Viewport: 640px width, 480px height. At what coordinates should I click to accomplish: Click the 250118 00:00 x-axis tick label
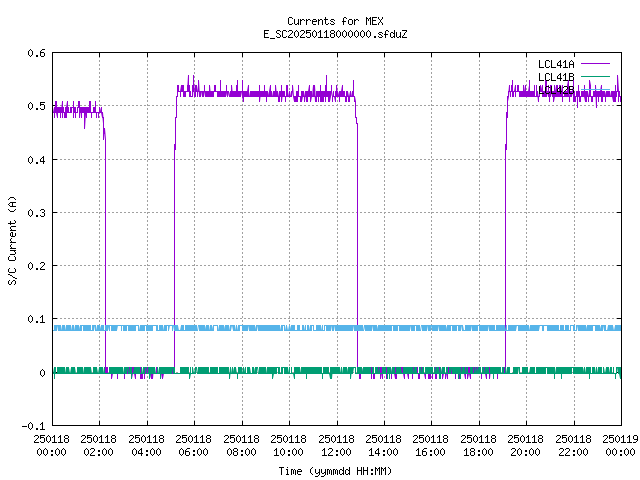click(x=51, y=446)
